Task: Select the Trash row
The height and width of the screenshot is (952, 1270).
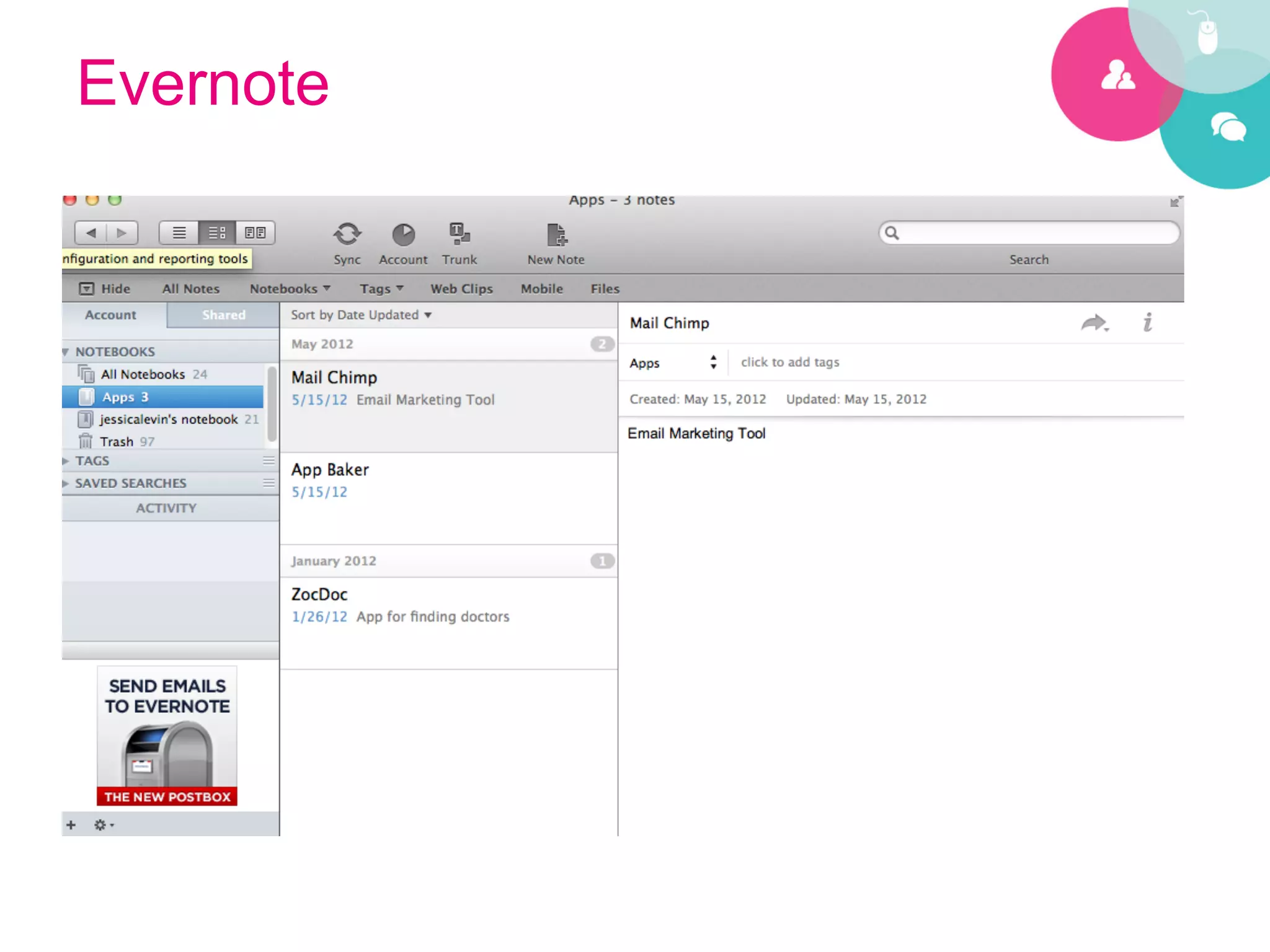Action: (164, 441)
